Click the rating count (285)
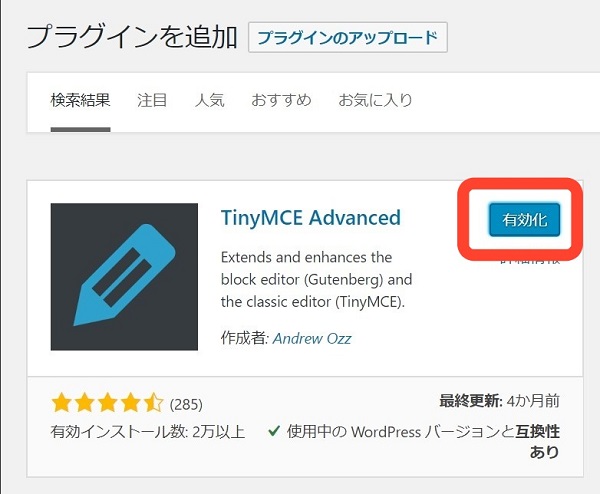Screen dimensions: 600x494 (186, 405)
